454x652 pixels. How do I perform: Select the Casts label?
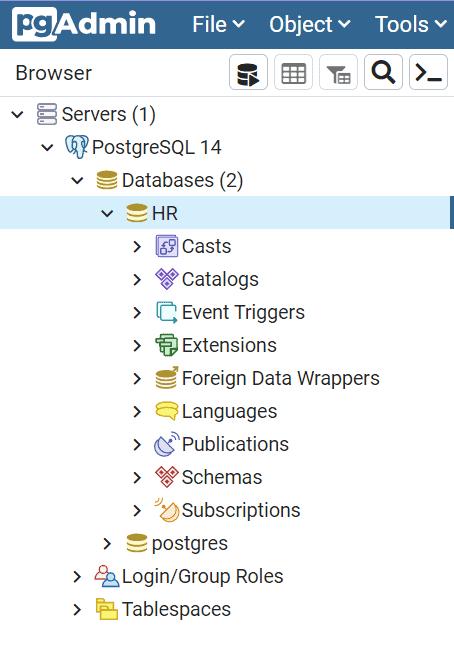[x=206, y=246]
